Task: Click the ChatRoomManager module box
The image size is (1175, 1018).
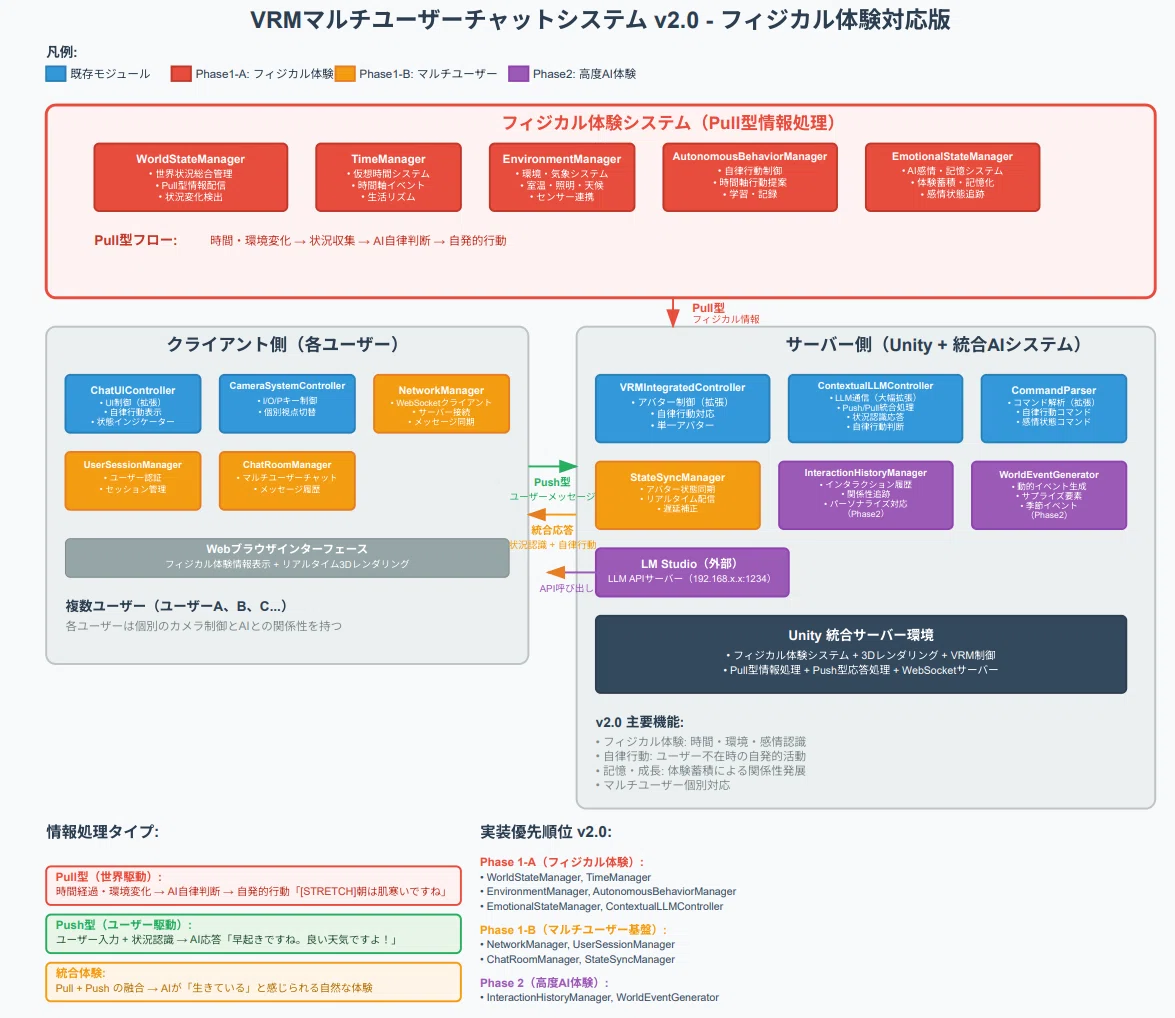Action: 287,481
